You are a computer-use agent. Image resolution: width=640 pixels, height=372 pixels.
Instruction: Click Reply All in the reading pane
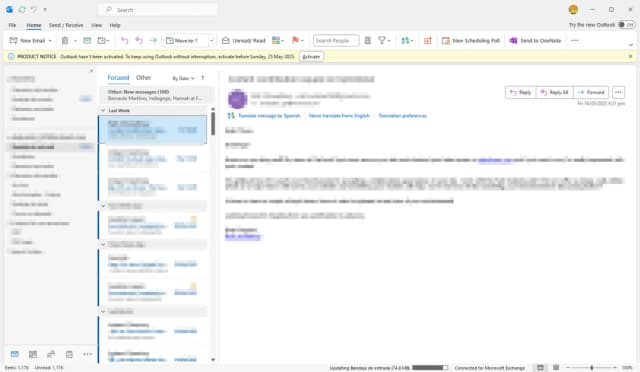[554, 93]
